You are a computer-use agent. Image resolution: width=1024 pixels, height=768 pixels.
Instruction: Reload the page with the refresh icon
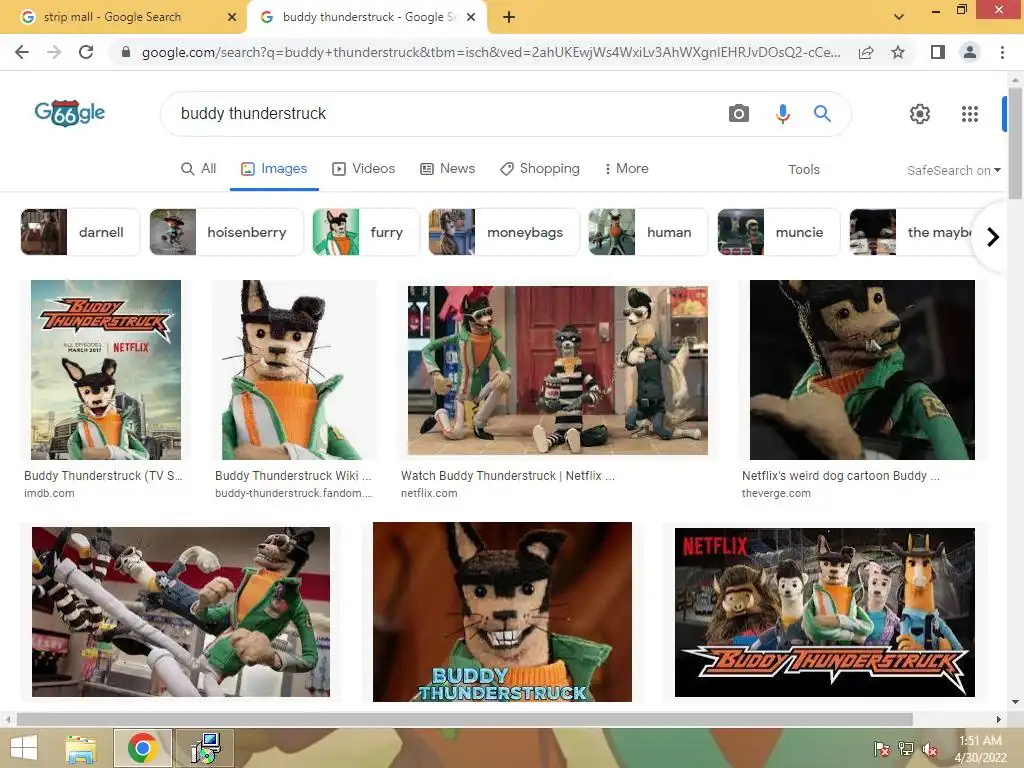click(86, 52)
